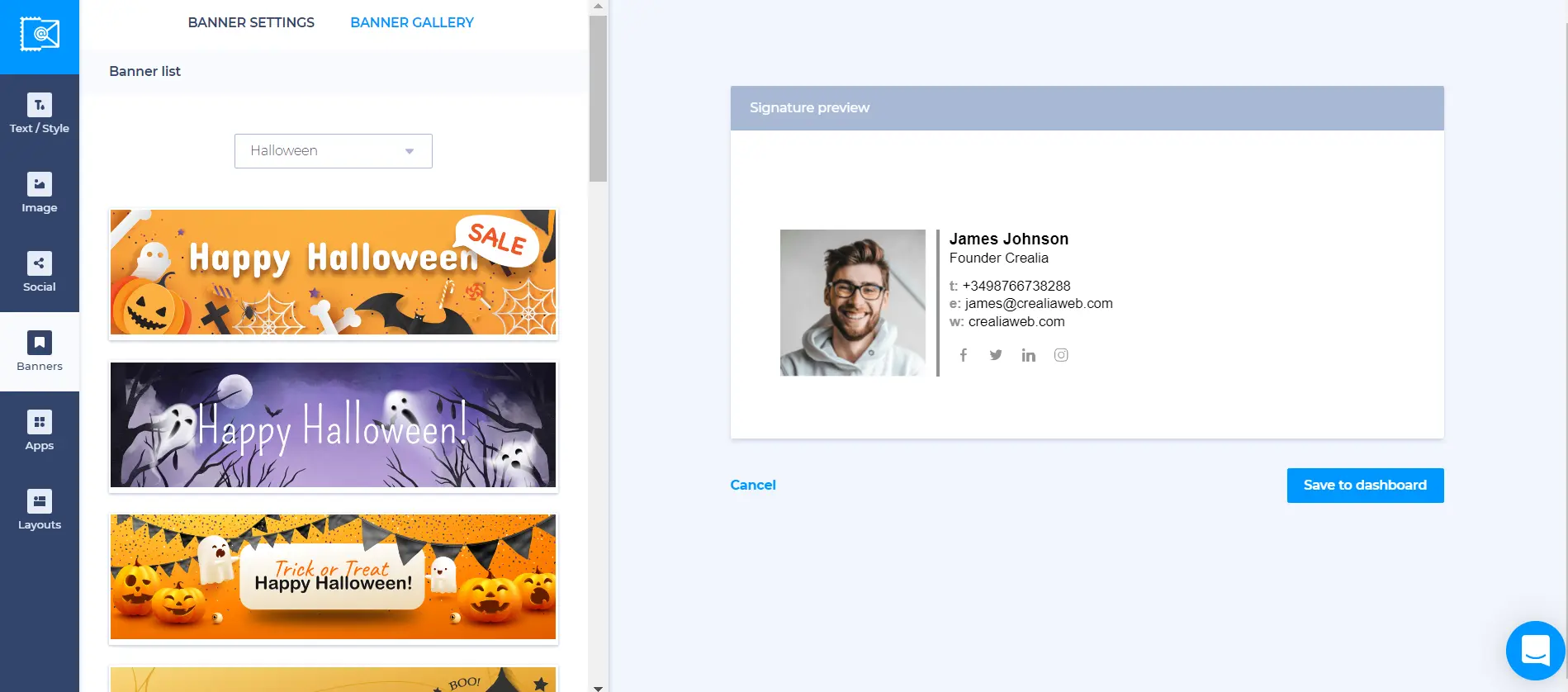
Task: Click phone number +3498766738288
Action: (1016, 286)
